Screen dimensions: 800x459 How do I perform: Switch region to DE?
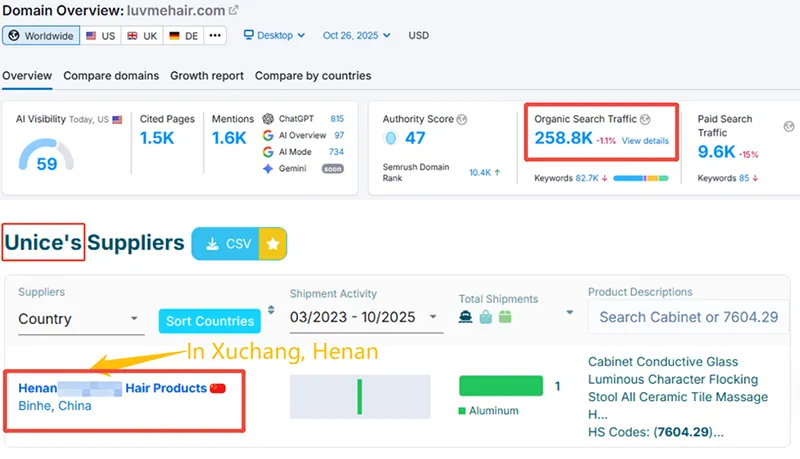pyautogui.click(x=184, y=35)
